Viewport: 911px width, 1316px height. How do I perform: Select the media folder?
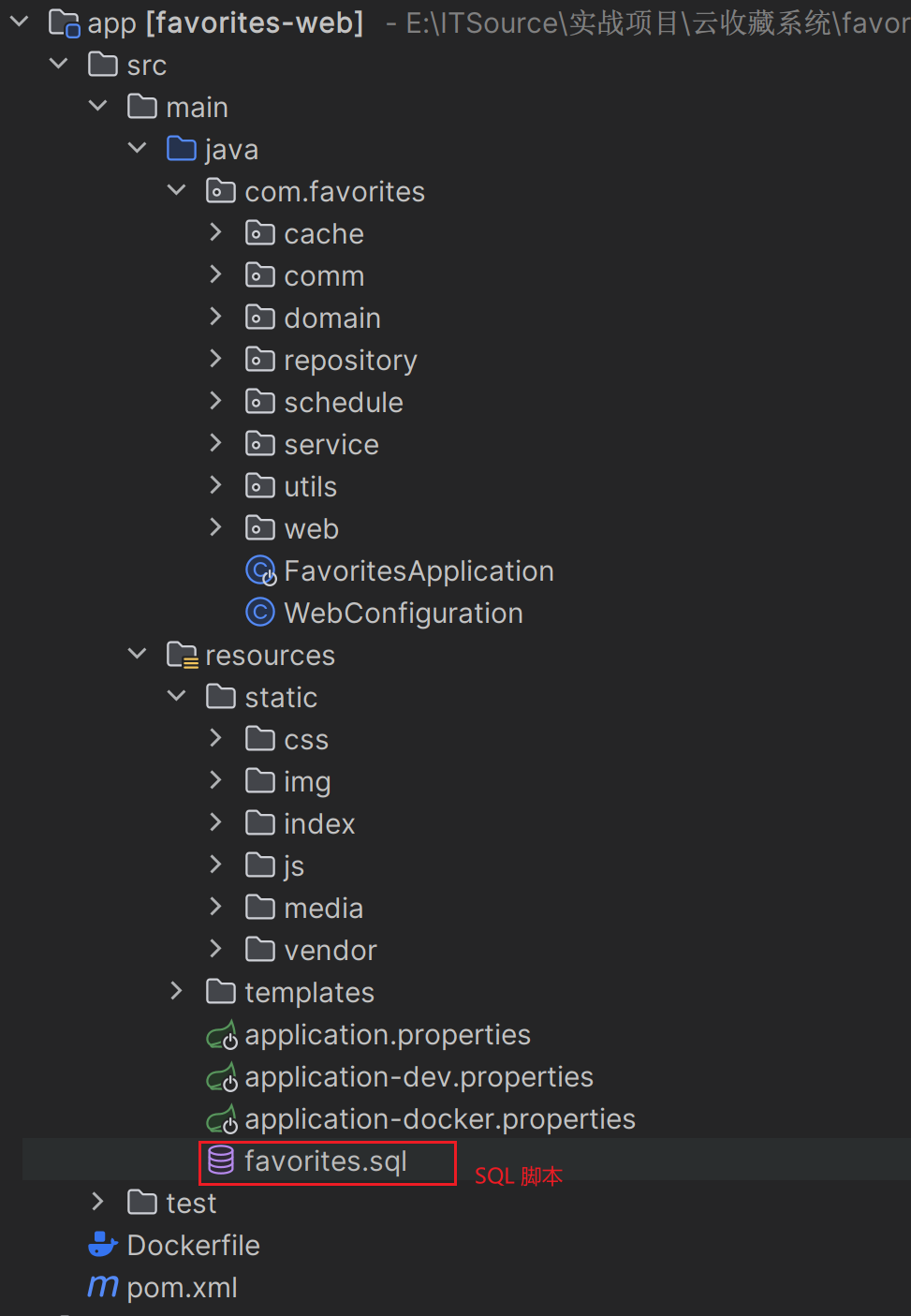point(323,908)
